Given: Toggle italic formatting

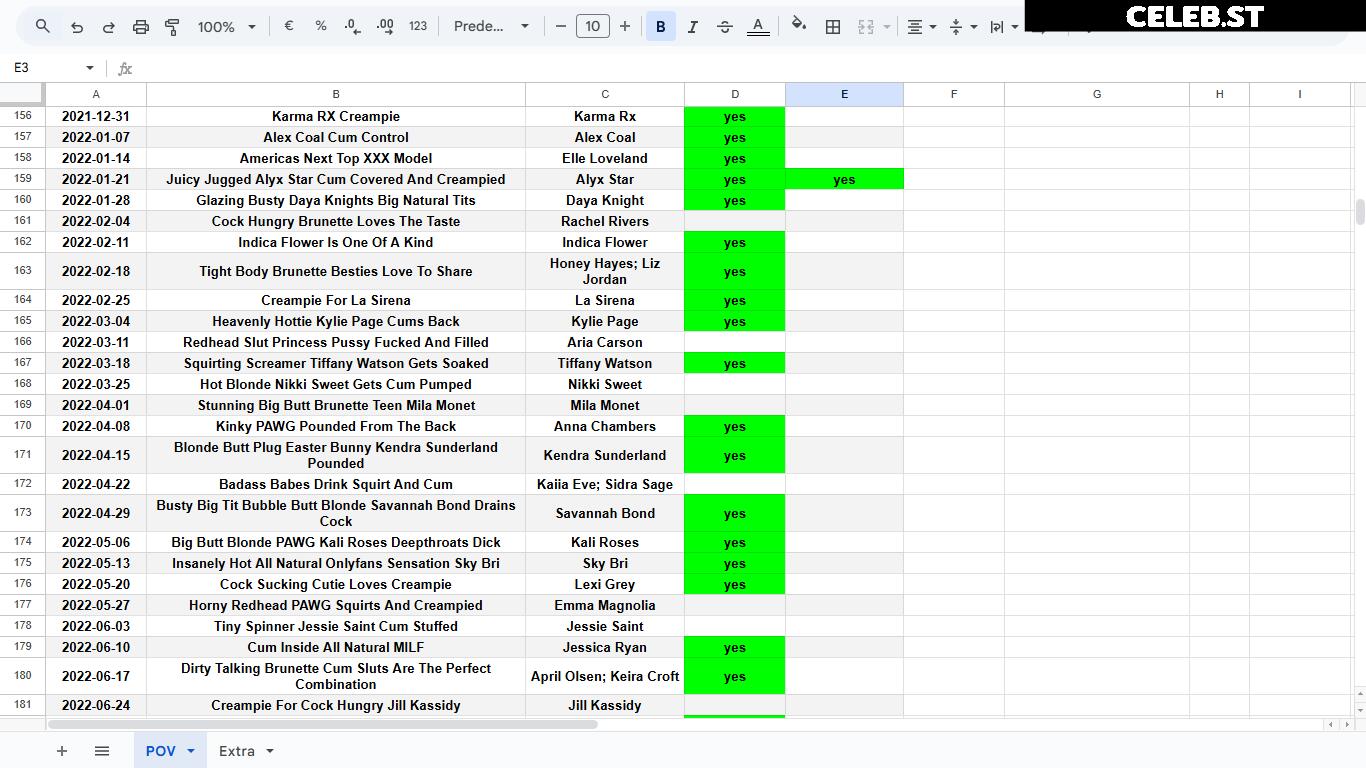Looking at the screenshot, I should [x=692, y=27].
